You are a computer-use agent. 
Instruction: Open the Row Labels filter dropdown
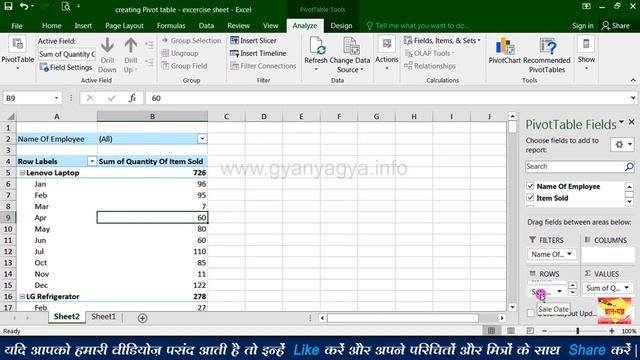pyautogui.click(x=92, y=161)
